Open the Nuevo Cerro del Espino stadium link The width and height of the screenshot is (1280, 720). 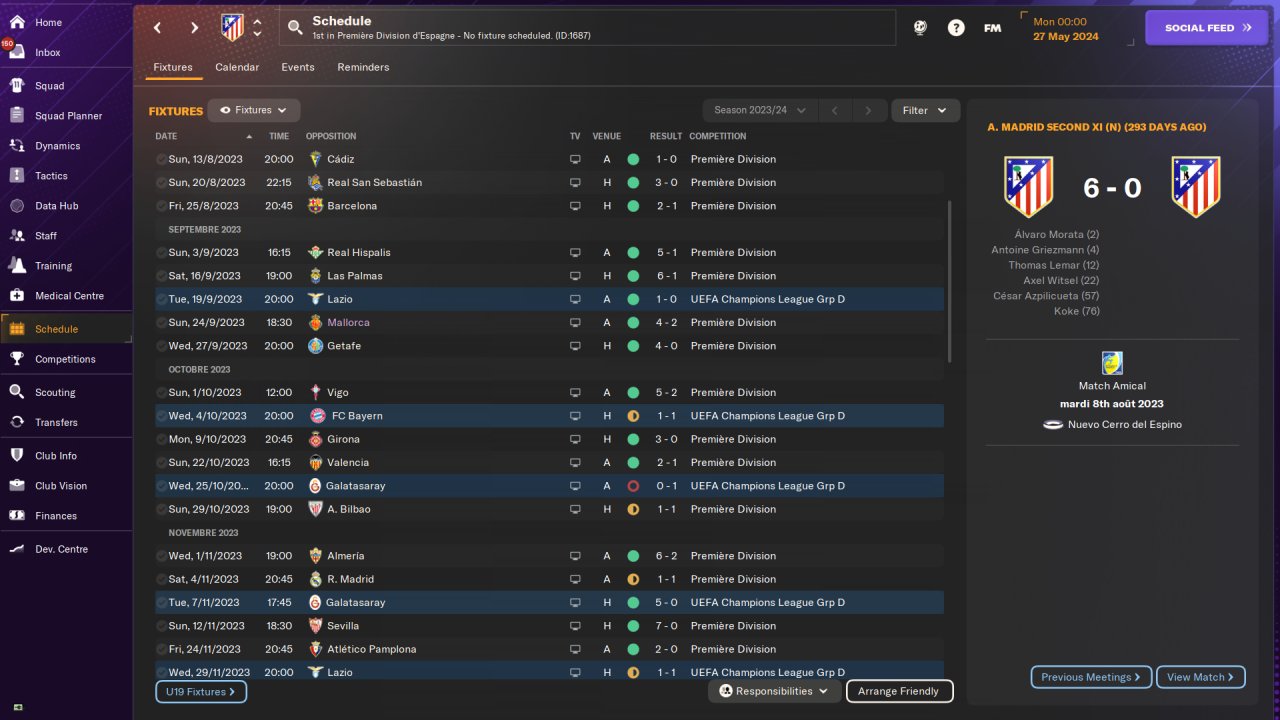(1124, 424)
